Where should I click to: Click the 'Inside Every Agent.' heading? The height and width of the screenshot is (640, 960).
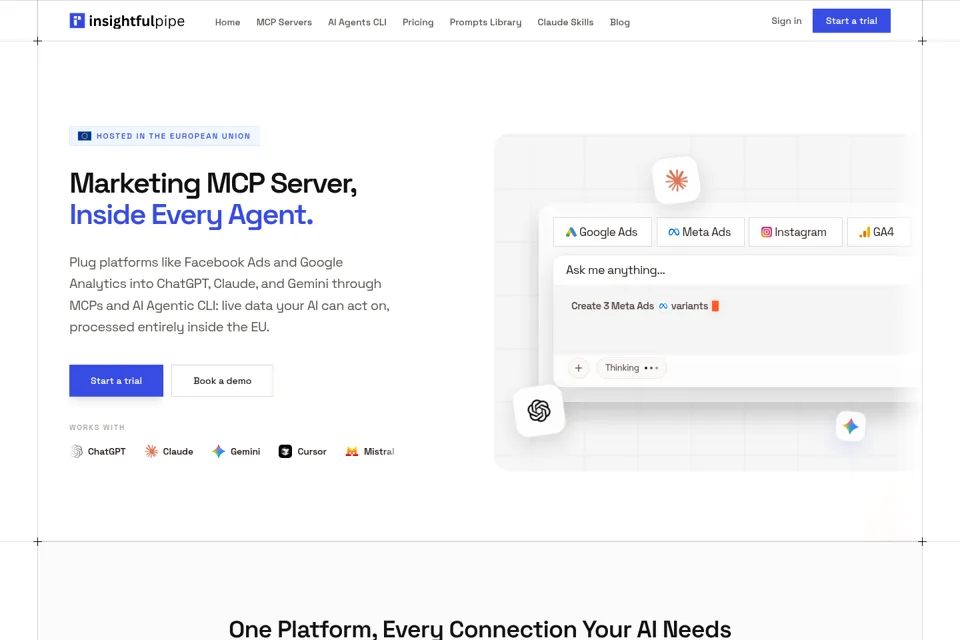[191, 215]
